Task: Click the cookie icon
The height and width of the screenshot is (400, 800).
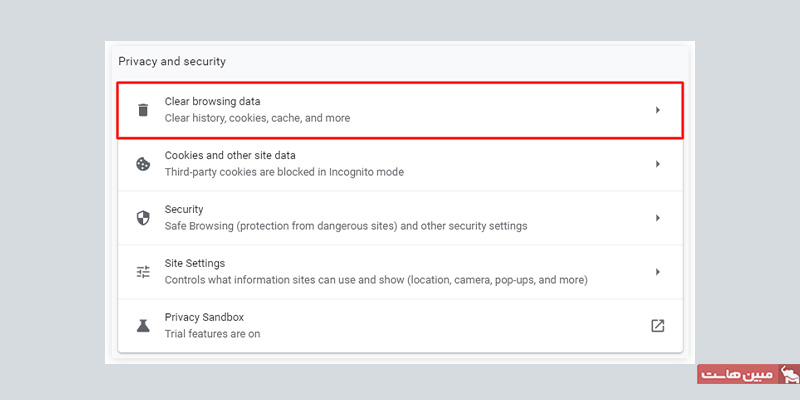Action: point(143,164)
